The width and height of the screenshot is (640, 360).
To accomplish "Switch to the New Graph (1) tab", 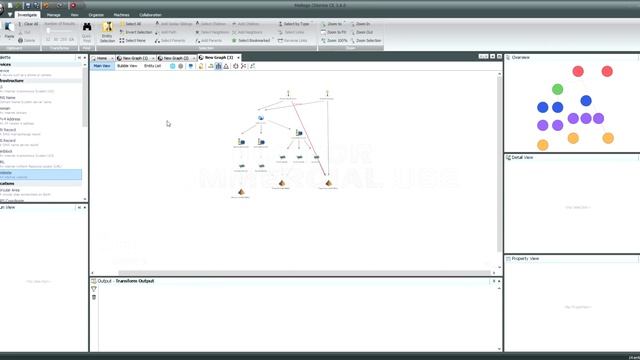I will click(135, 58).
